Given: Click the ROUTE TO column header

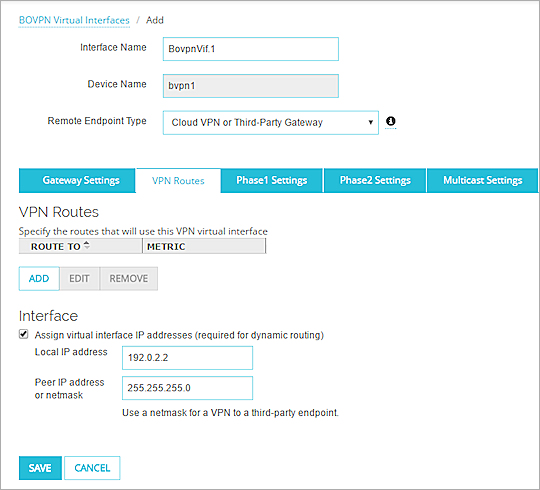Looking at the screenshot, I should coord(80,246).
